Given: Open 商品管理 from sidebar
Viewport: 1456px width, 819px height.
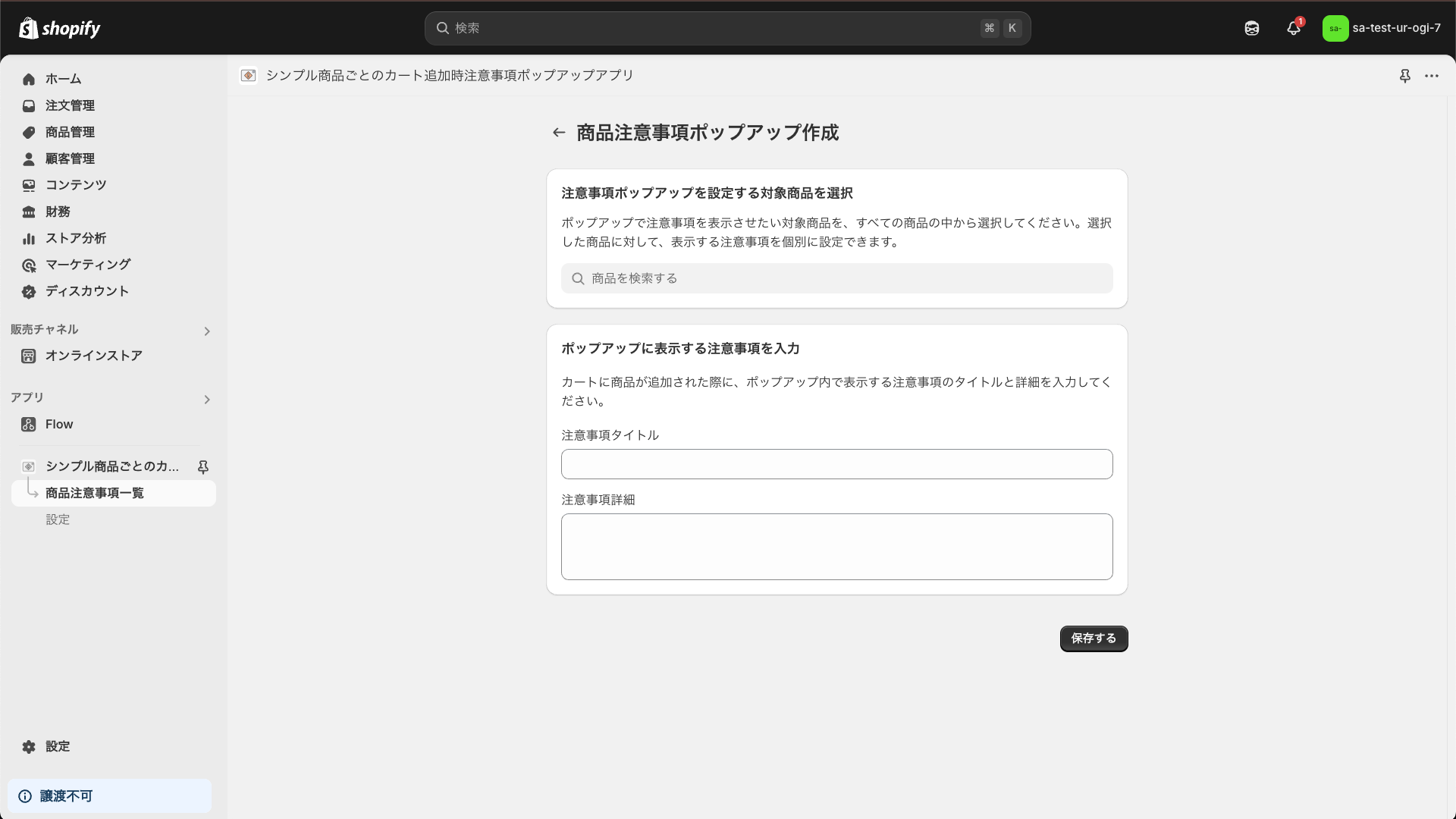Looking at the screenshot, I should click(70, 132).
